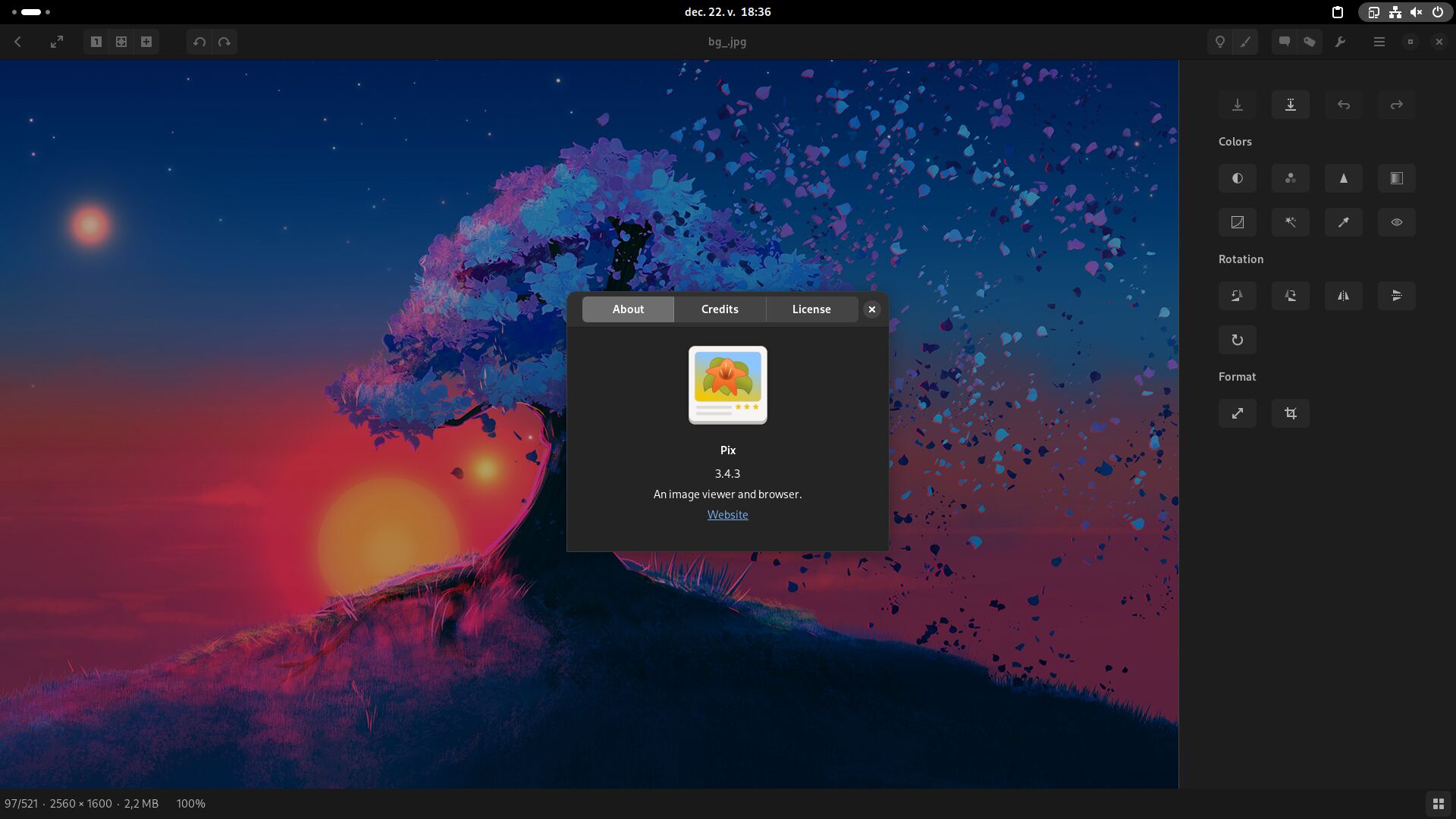The height and width of the screenshot is (819, 1456).
Task: Open the activities workspace indicator
Action: tap(31, 12)
